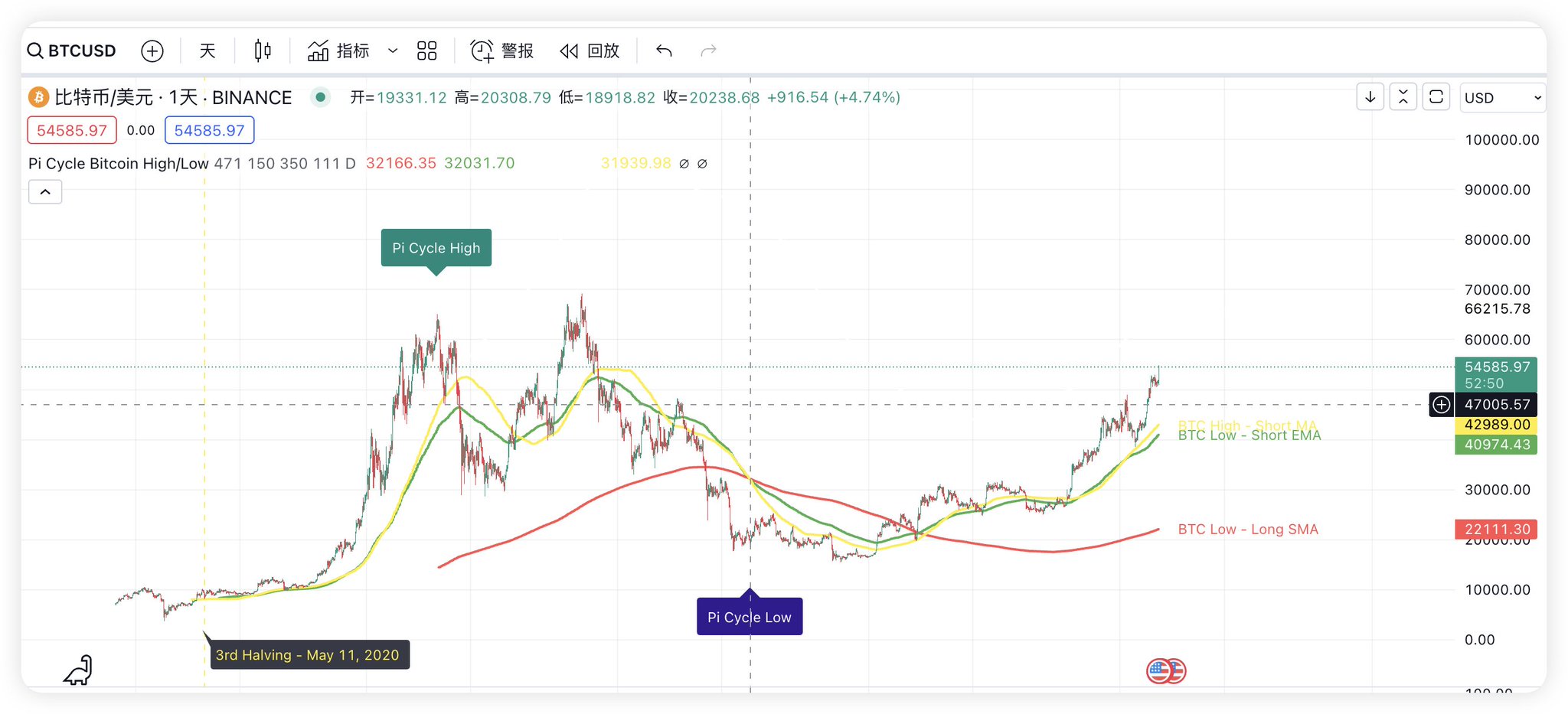
Task: Click the plus button at price 47005.57
Action: 1442,404
